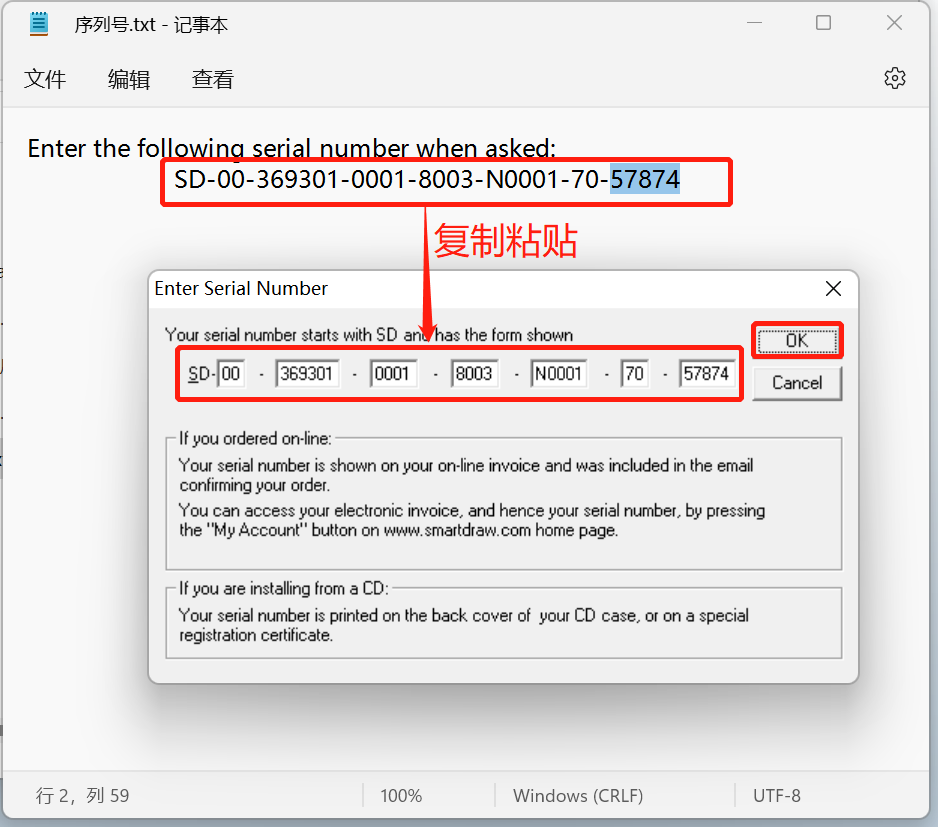Click the UTF-8 encoding status entry
This screenshot has width=938, height=827.
[776, 795]
